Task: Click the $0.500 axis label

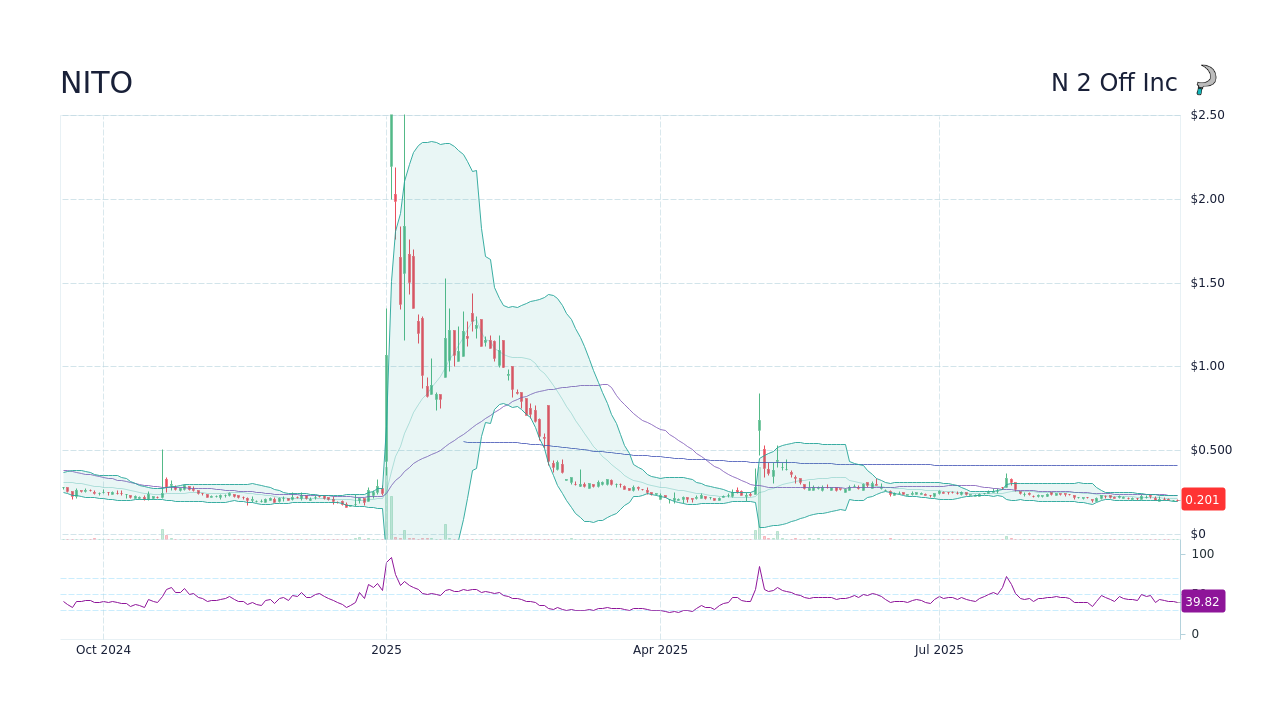Action: tap(1211, 449)
